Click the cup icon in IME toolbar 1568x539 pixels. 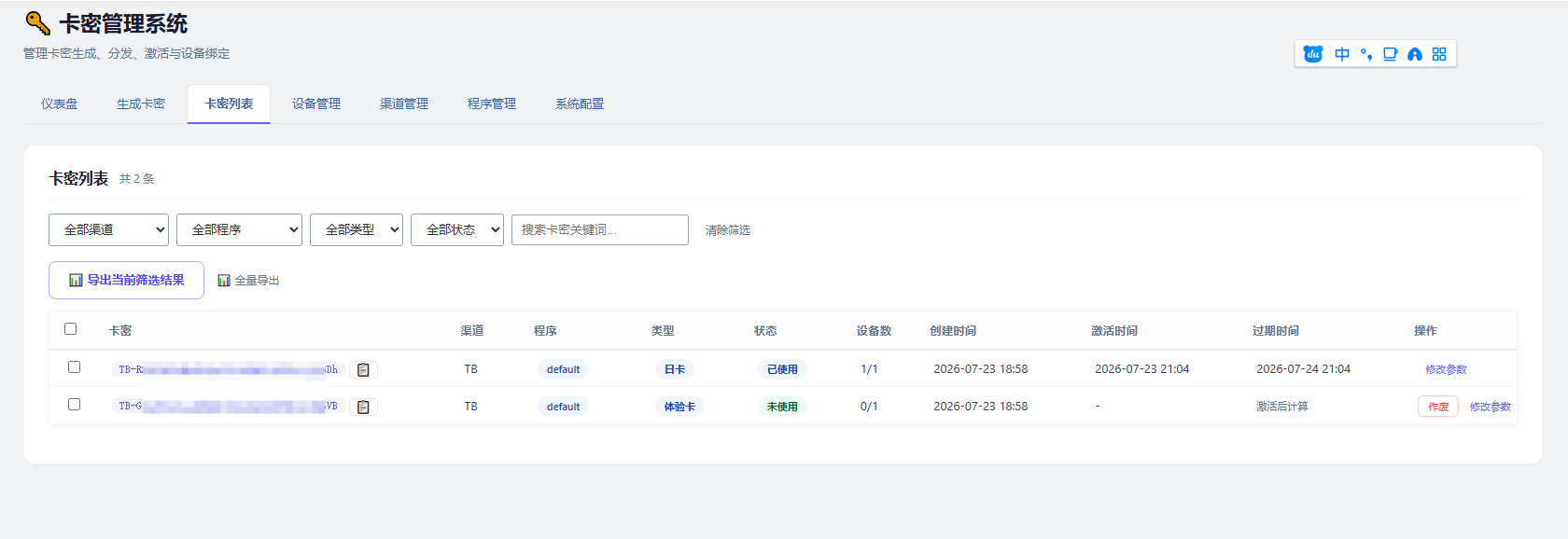(x=1391, y=54)
